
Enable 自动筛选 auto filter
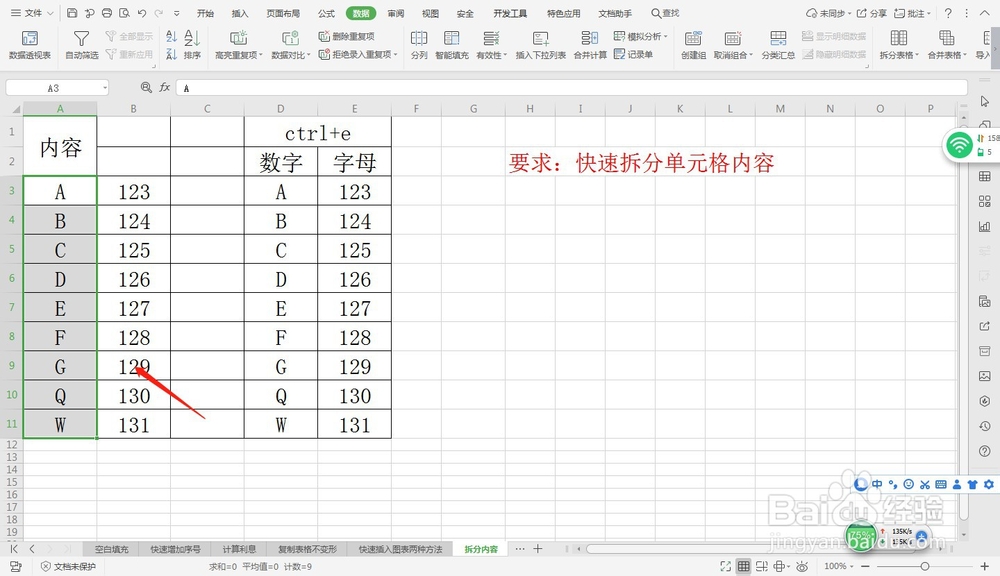click(x=82, y=45)
